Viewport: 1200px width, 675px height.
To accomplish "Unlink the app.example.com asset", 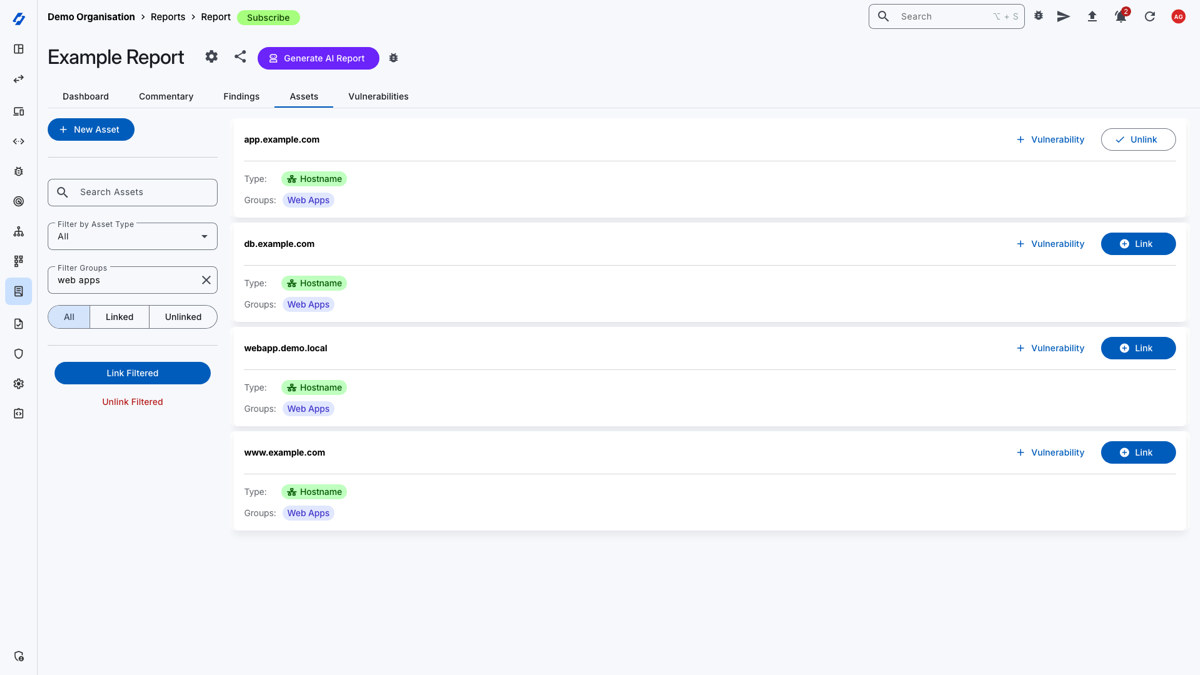I will click(x=1138, y=139).
